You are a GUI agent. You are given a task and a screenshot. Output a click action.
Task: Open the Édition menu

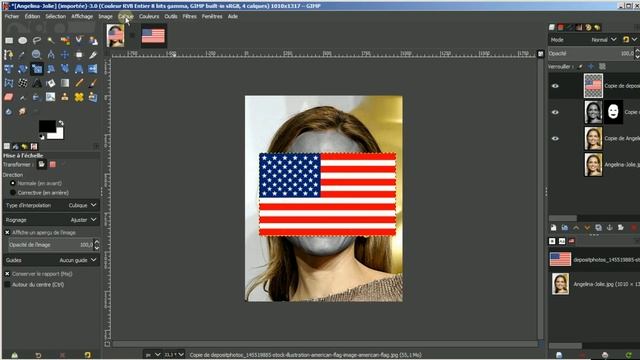[32, 16]
